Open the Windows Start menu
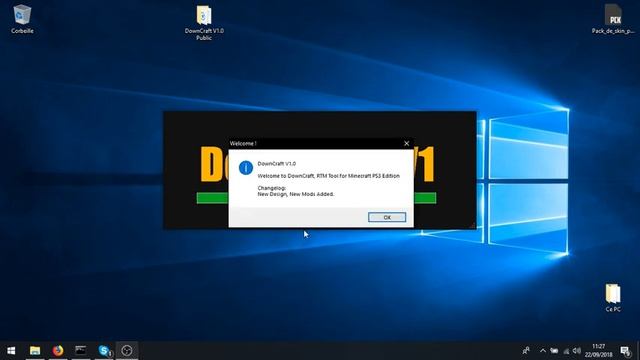The height and width of the screenshot is (360, 640). (11, 351)
